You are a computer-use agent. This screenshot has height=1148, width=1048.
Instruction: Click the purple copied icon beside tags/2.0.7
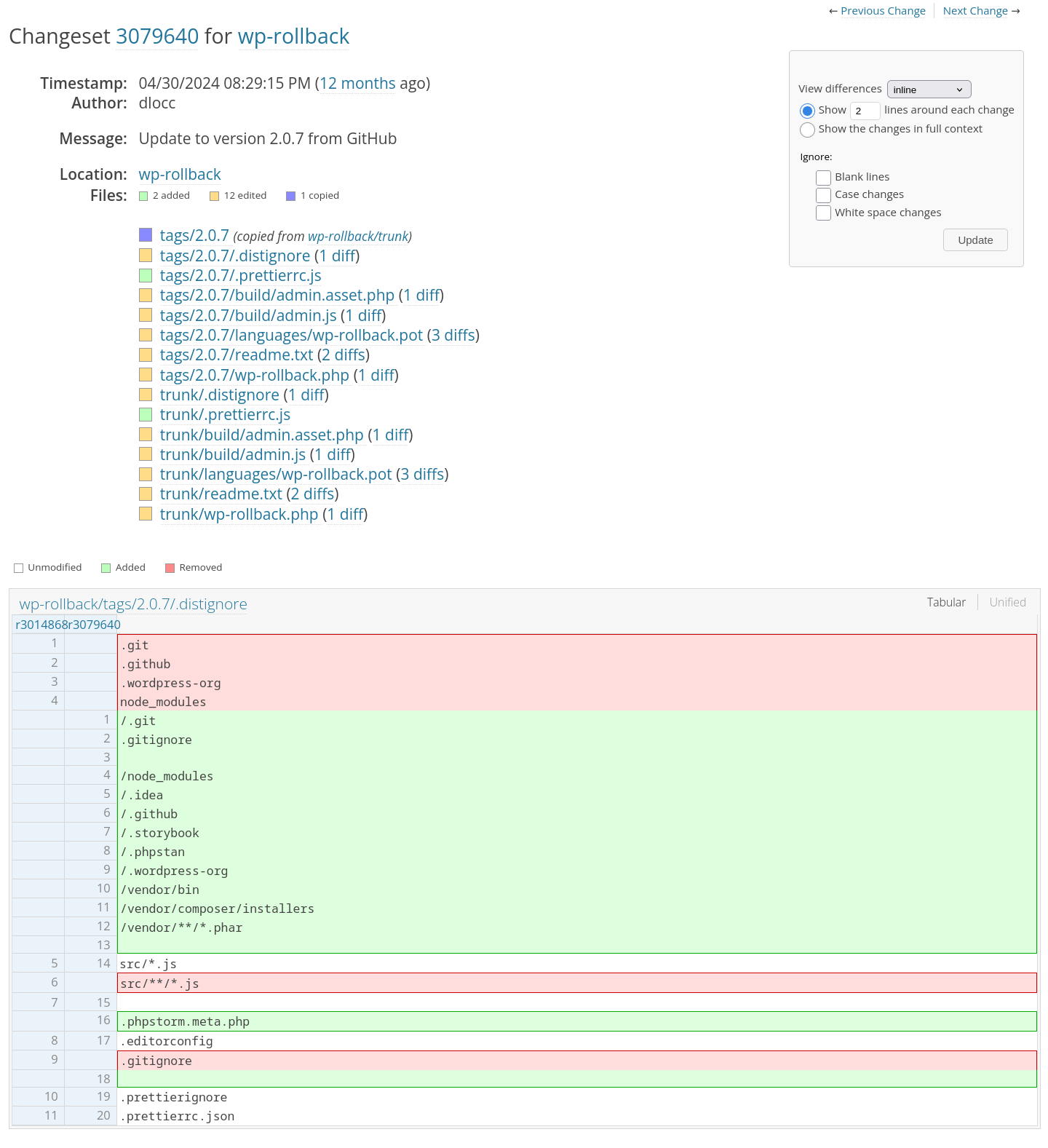(146, 235)
